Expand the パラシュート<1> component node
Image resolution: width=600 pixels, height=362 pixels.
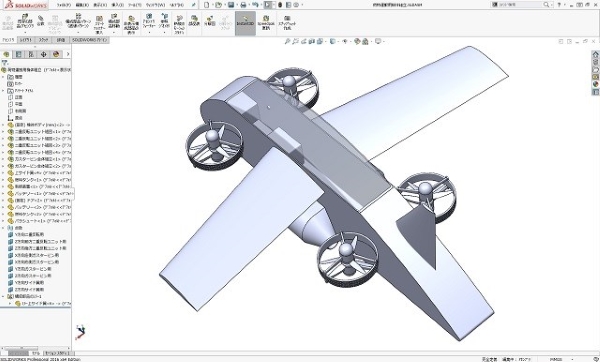click(x=3, y=221)
